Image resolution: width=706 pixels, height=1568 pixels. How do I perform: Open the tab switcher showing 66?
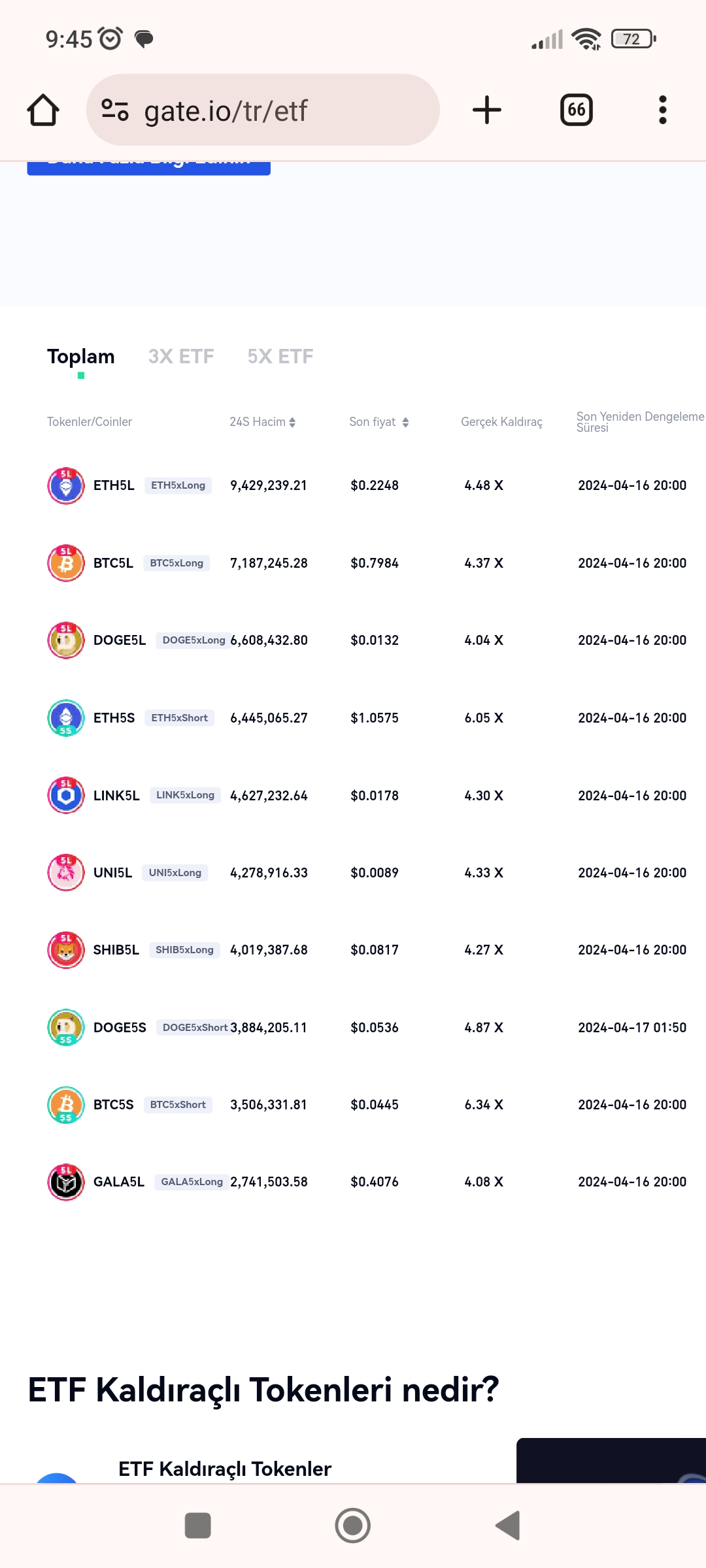click(x=577, y=110)
